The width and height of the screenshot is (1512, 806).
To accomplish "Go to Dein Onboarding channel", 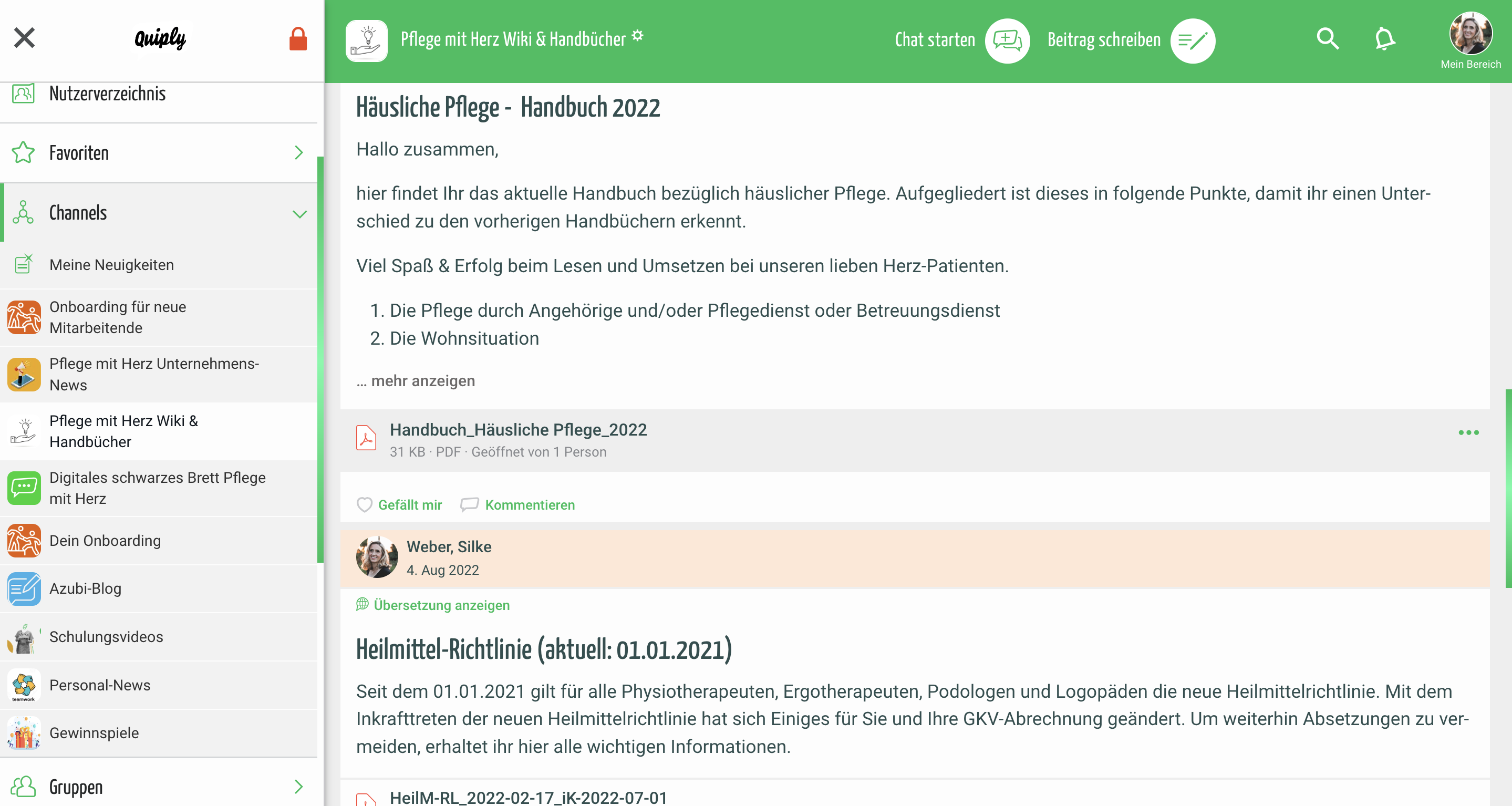I will click(159, 541).
